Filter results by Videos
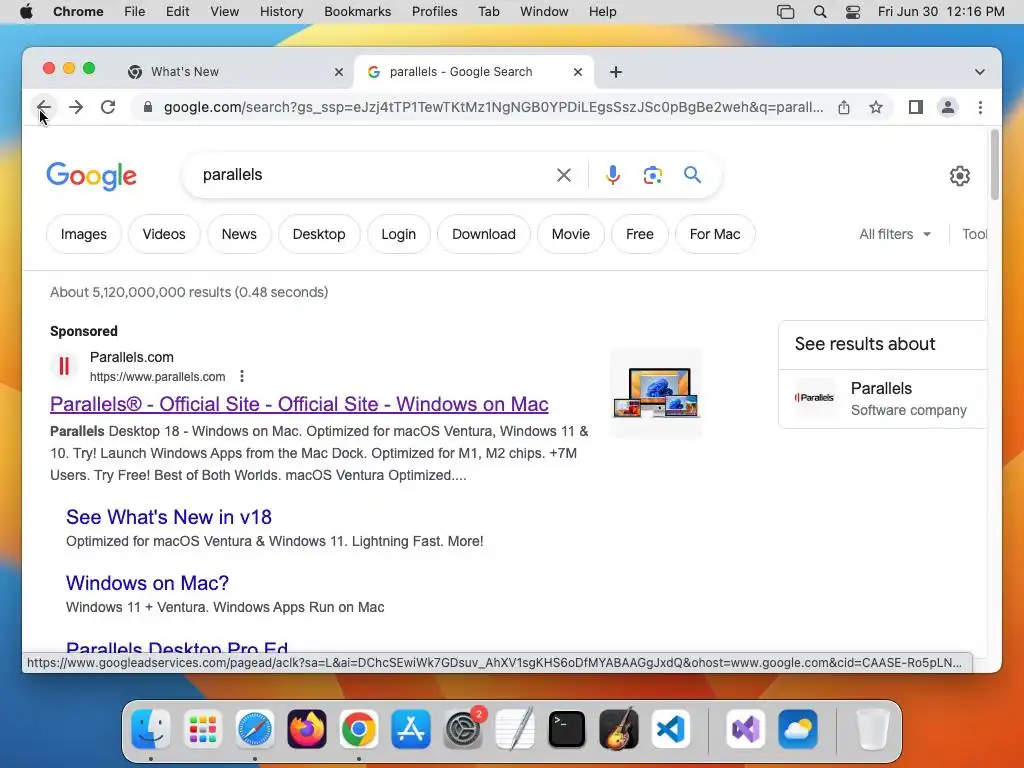The height and width of the screenshot is (768, 1024). tap(164, 234)
